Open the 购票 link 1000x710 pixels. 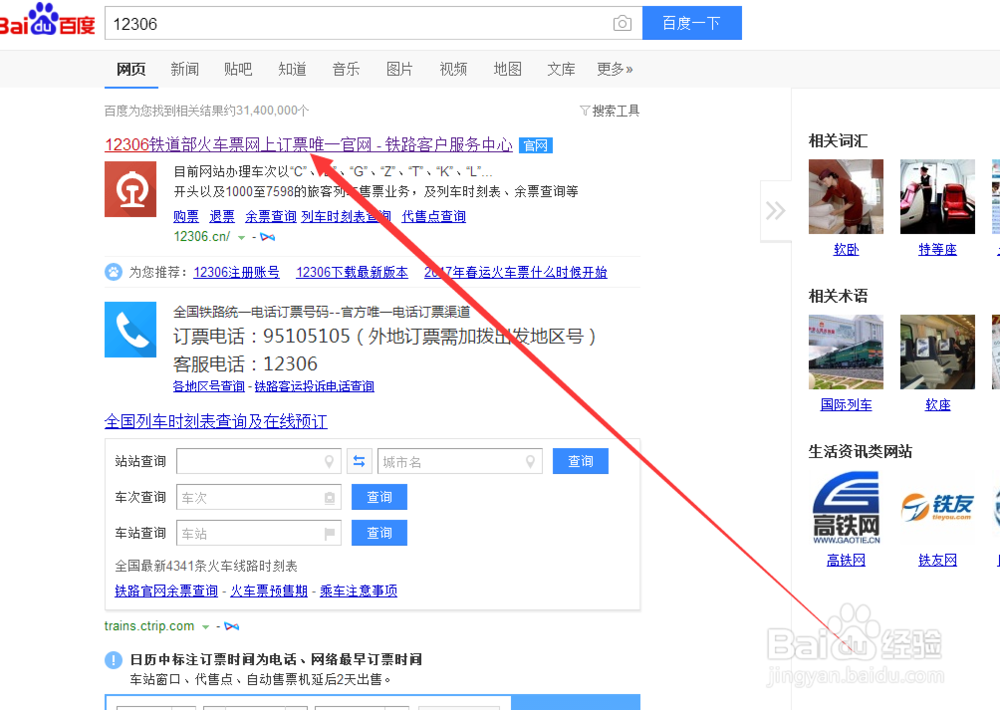coord(186,216)
